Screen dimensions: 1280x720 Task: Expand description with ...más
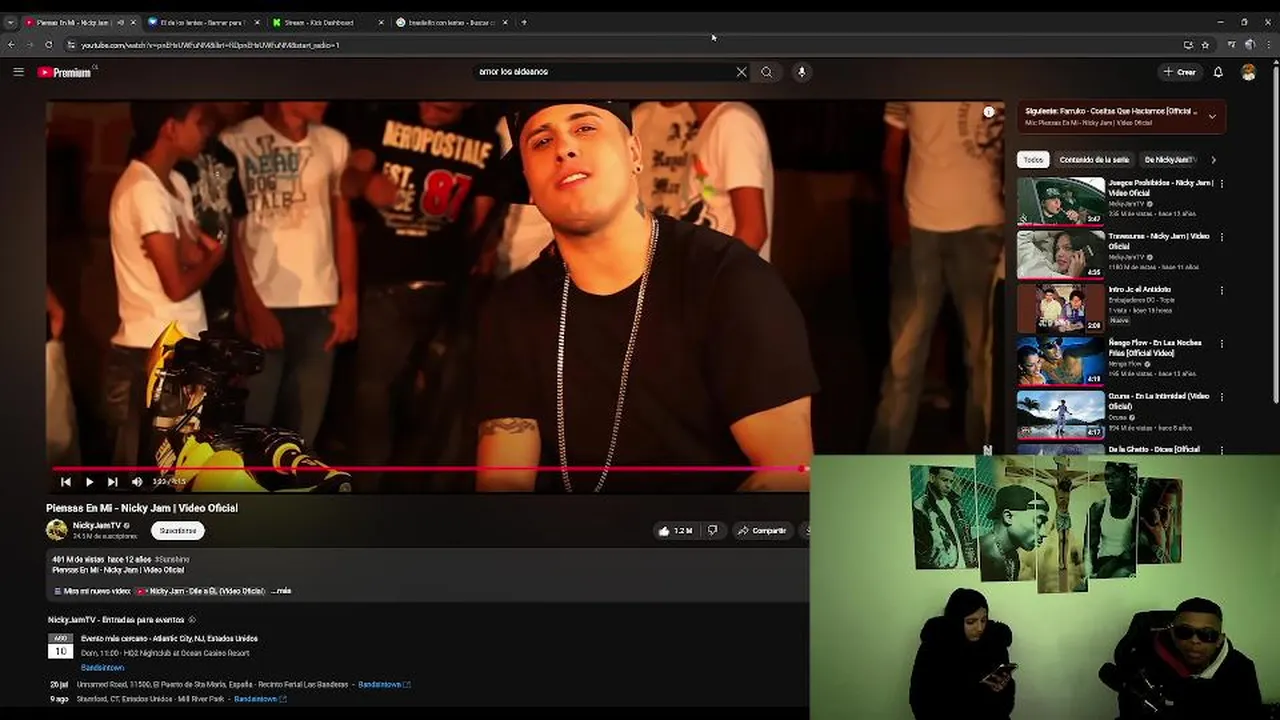281,591
